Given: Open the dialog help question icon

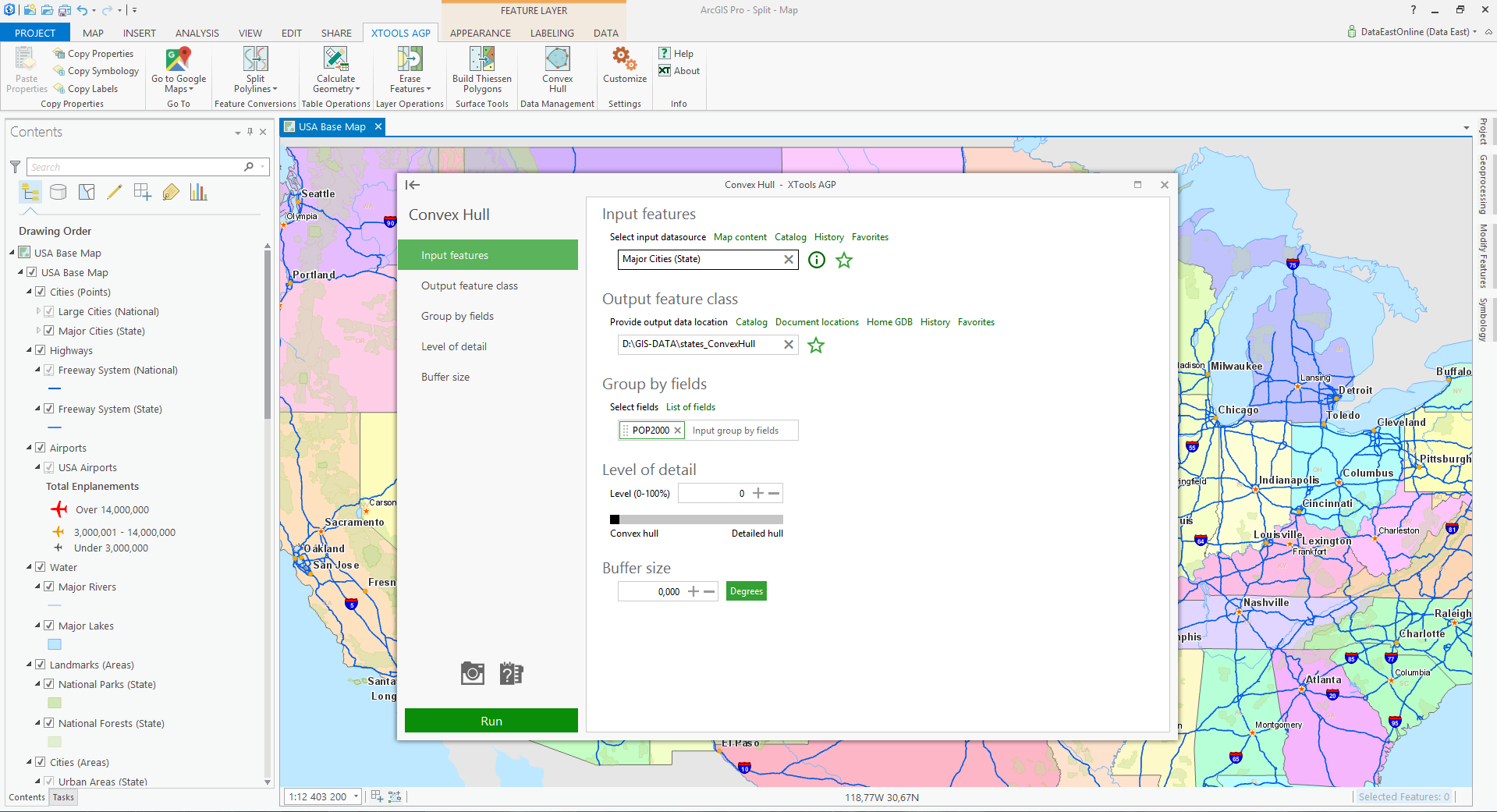Looking at the screenshot, I should point(511,673).
